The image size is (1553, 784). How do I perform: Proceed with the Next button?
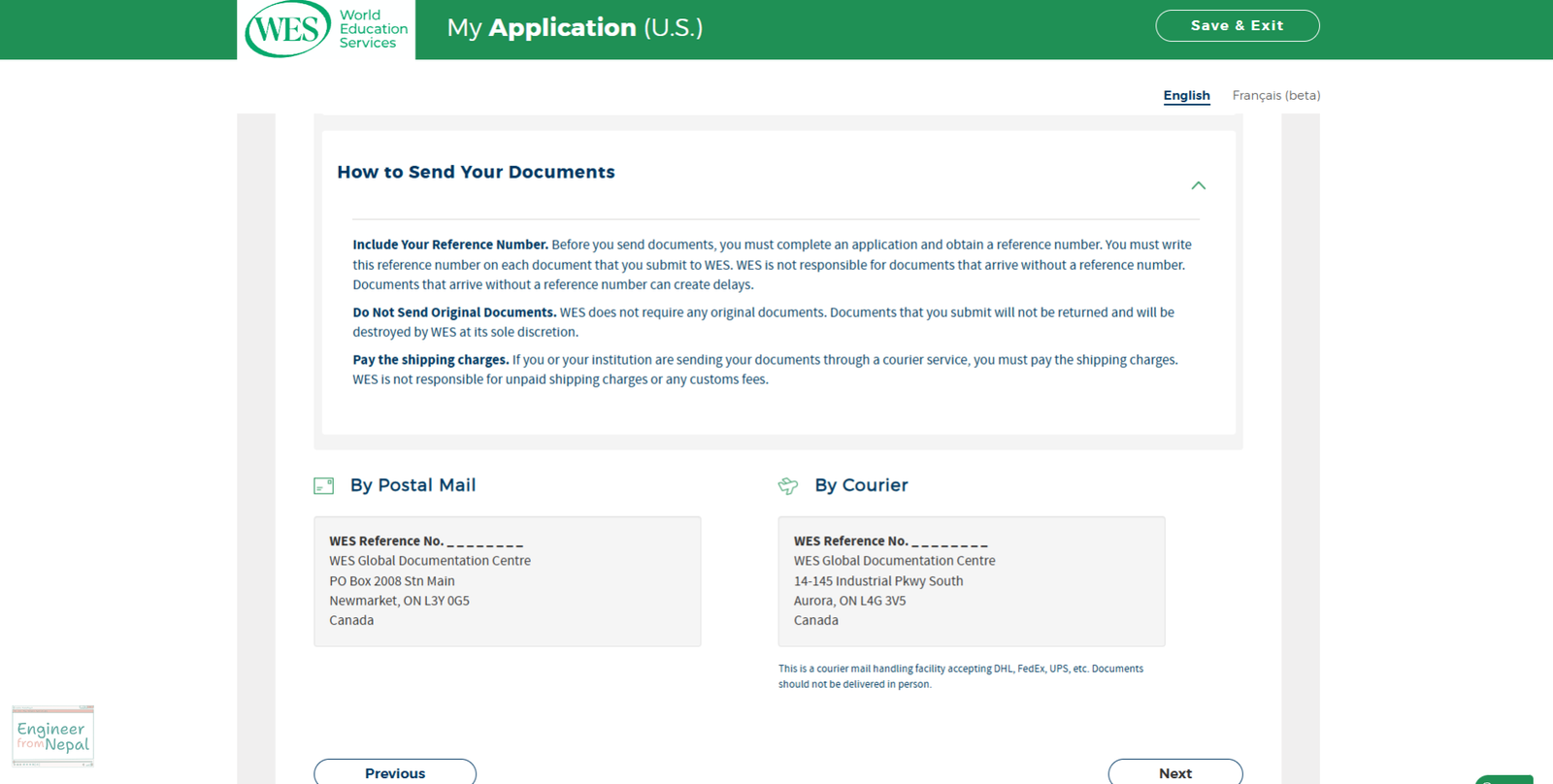point(1174,772)
